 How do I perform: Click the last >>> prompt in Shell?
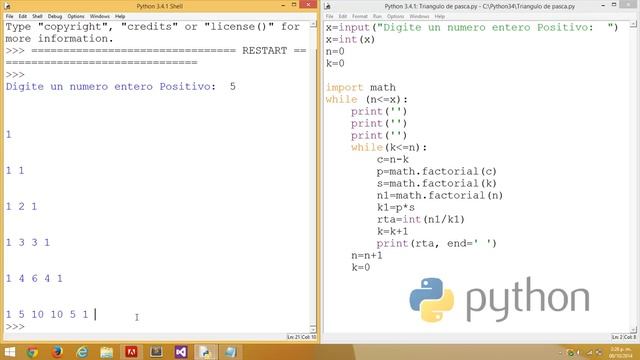[x=15, y=327]
